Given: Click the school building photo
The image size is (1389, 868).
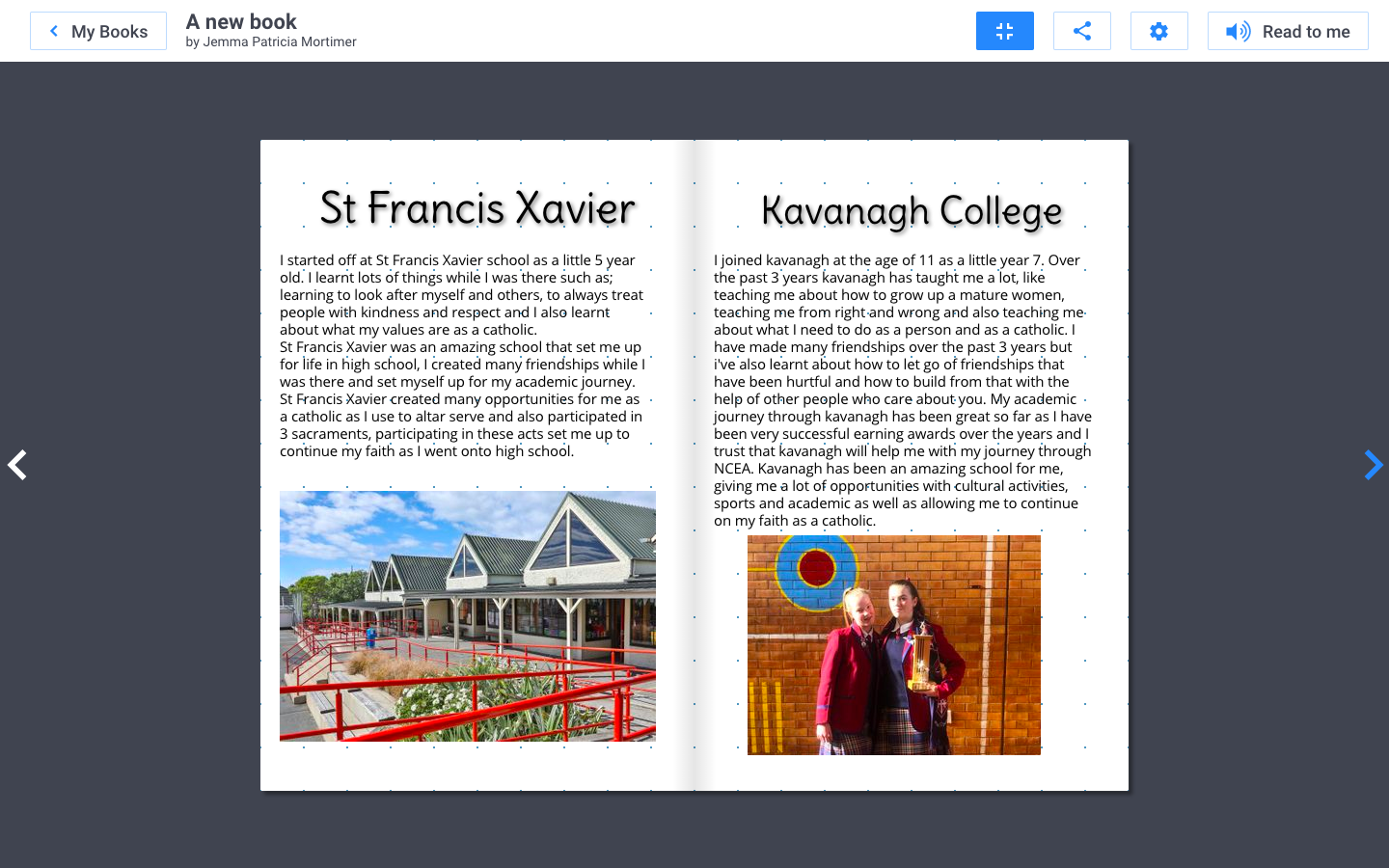Looking at the screenshot, I should [468, 615].
